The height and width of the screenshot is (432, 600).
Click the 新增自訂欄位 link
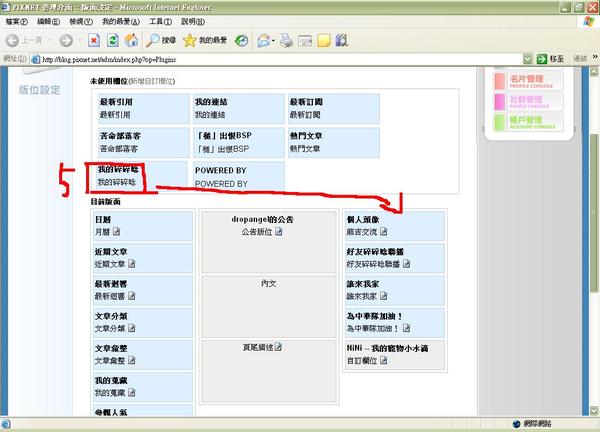(152, 81)
